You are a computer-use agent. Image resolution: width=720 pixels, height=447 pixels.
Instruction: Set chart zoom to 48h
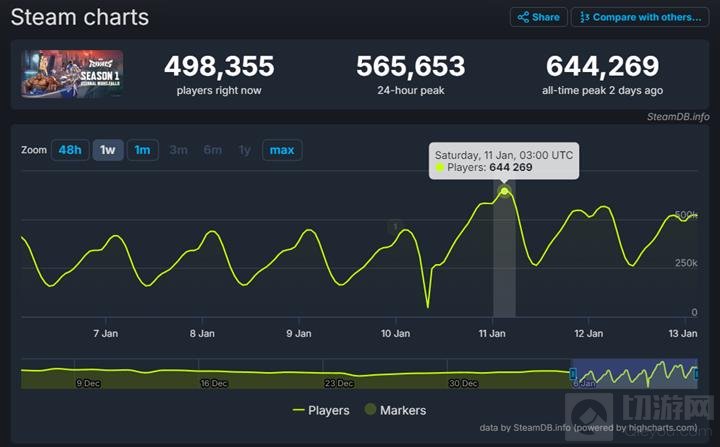coord(69,150)
